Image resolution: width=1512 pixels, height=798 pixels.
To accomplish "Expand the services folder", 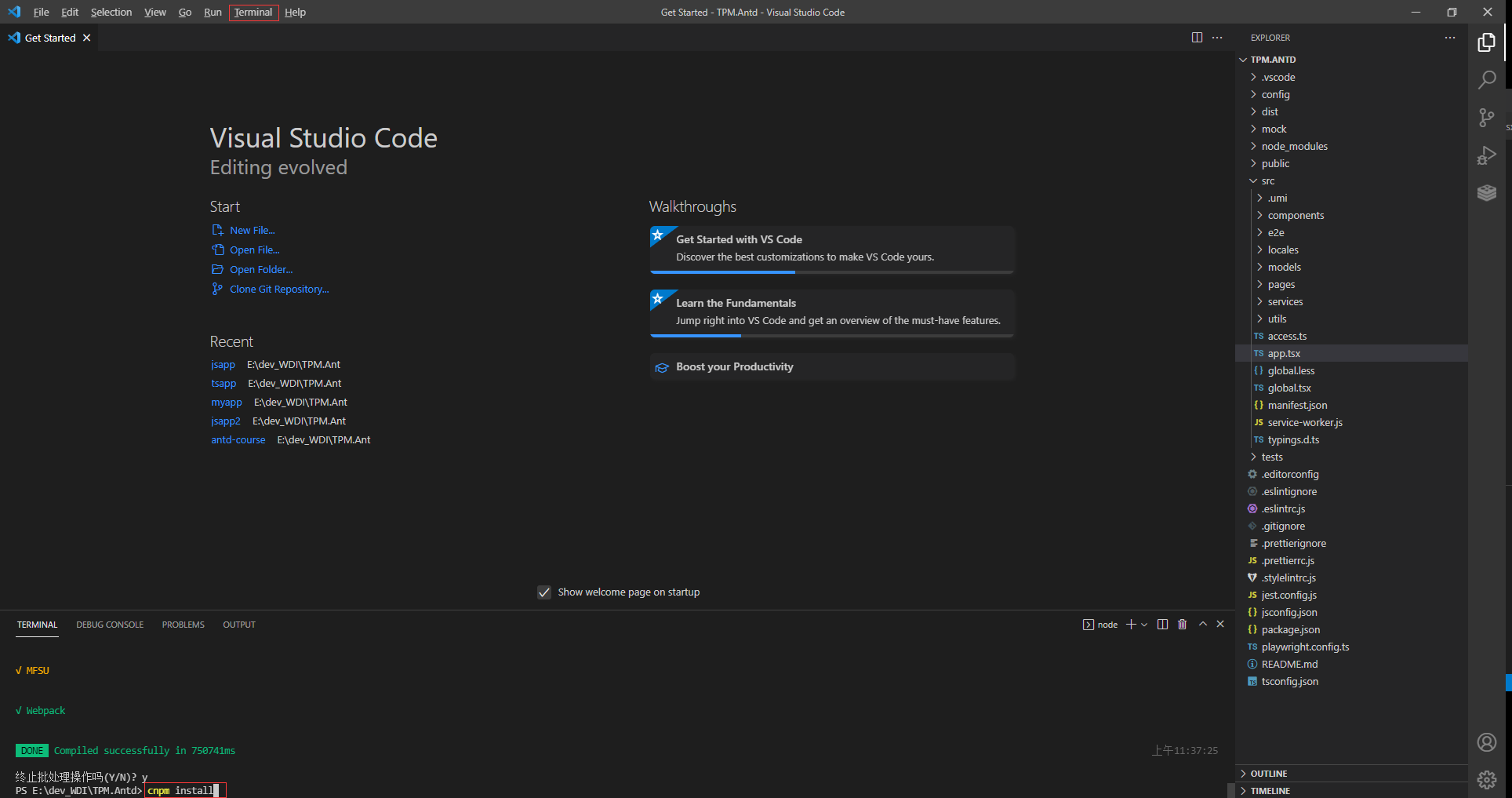I will click(1351, 301).
